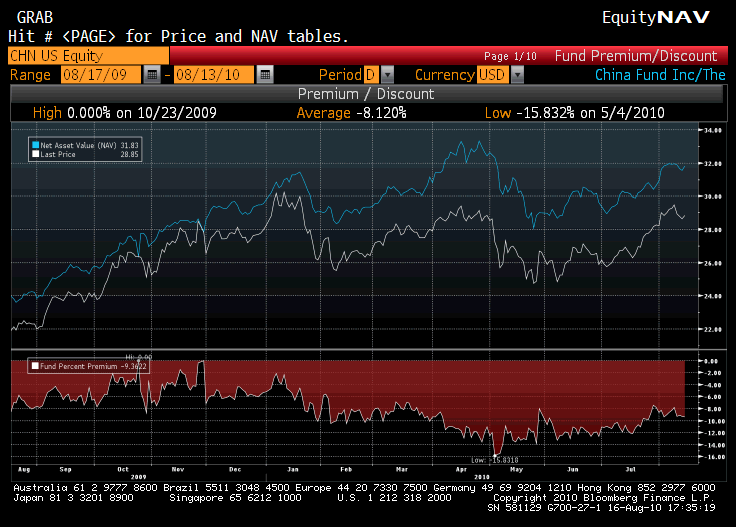Image resolution: width=736 pixels, height=527 pixels.
Task: Open the start date calendar picker
Action: tap(152, 75)
